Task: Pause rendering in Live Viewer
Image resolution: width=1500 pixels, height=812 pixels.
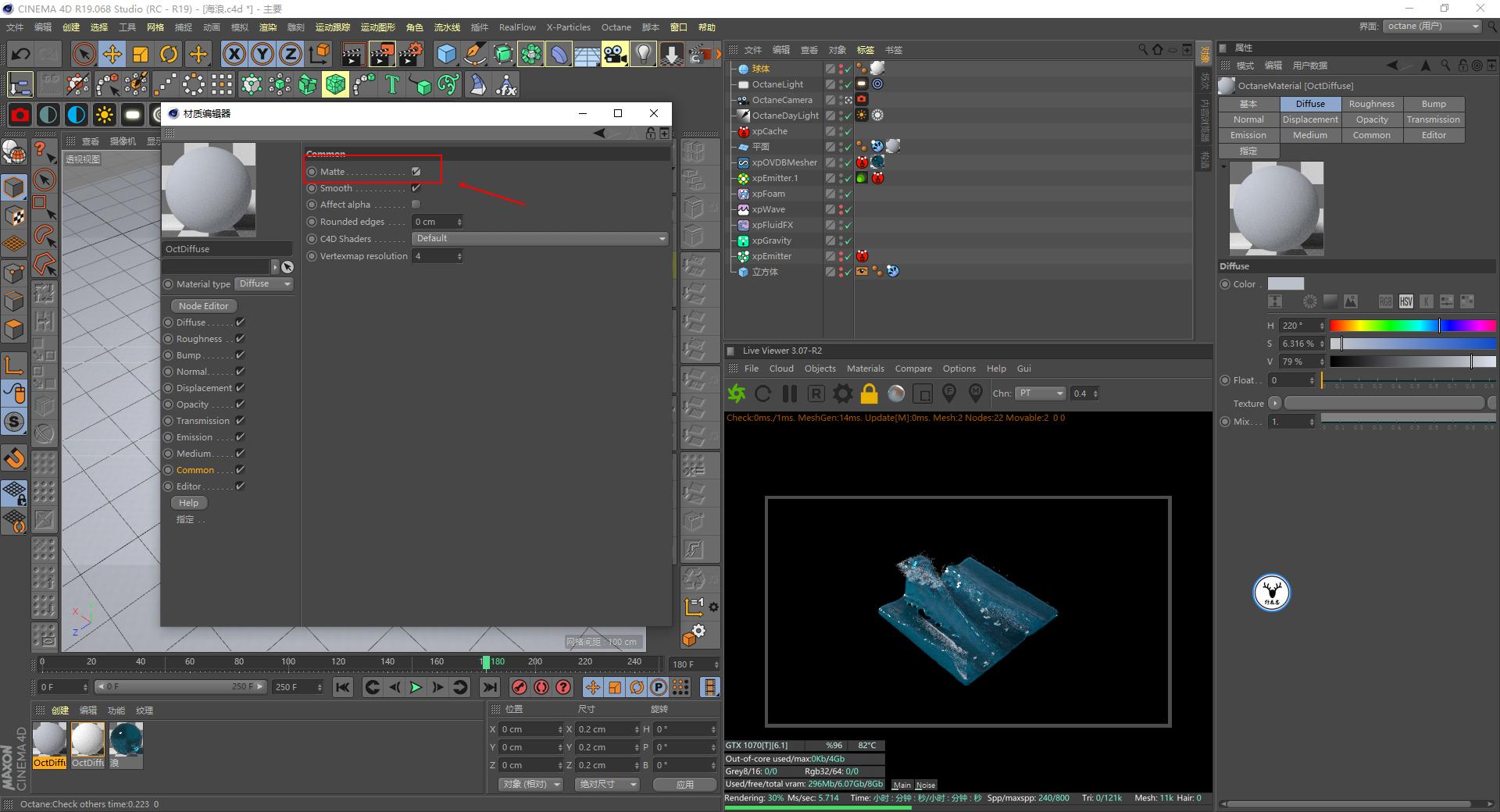Action: (x=790, y=394)
